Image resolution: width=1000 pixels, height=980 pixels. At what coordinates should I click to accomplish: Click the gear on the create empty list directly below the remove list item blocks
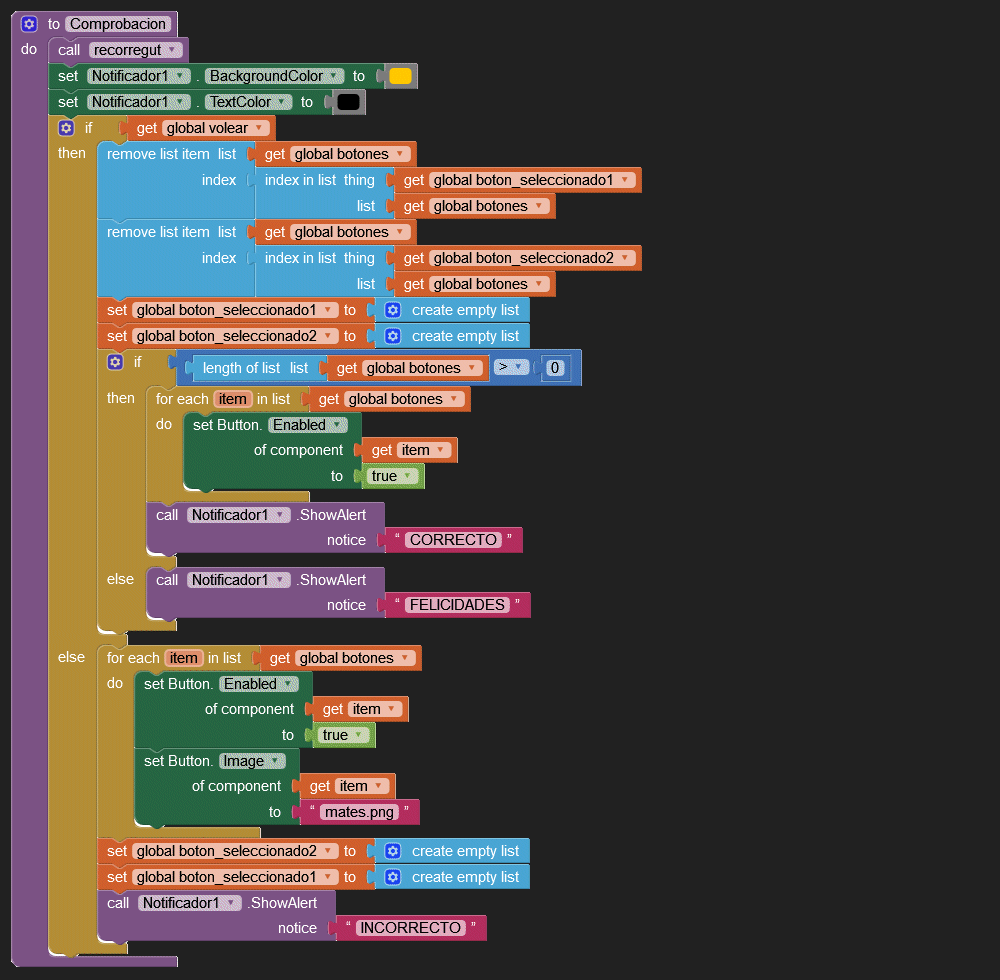pos(393,310)
